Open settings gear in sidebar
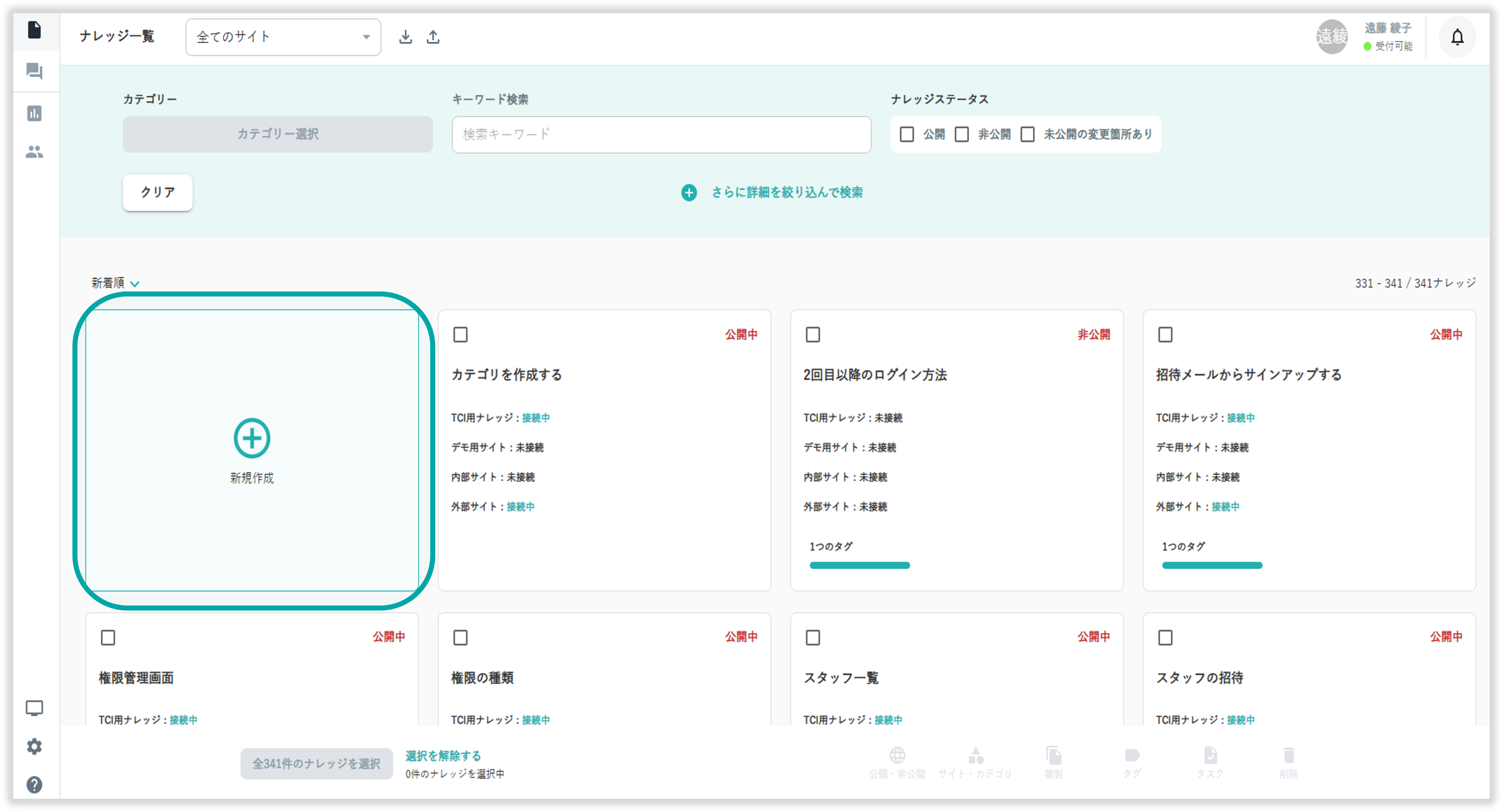1503x812 pixels. (x=34, y=746)
